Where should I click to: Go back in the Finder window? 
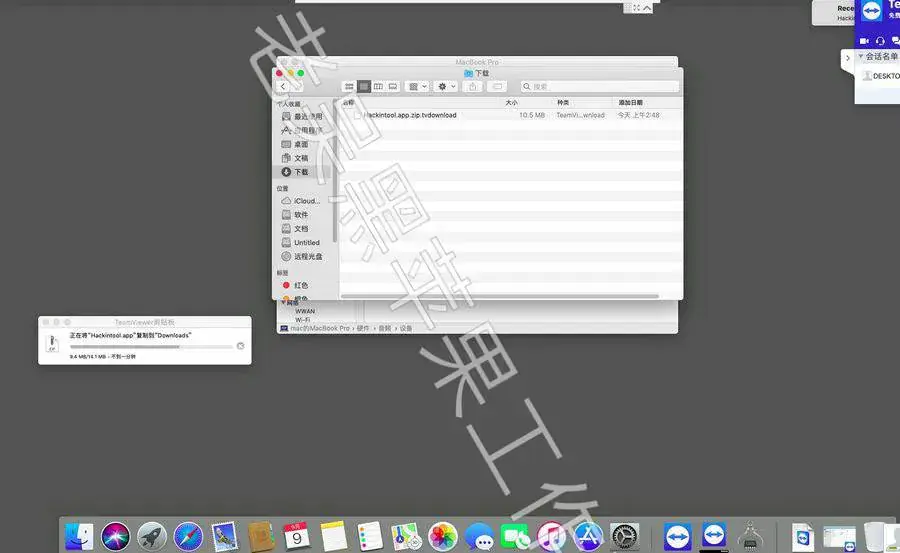283,86
